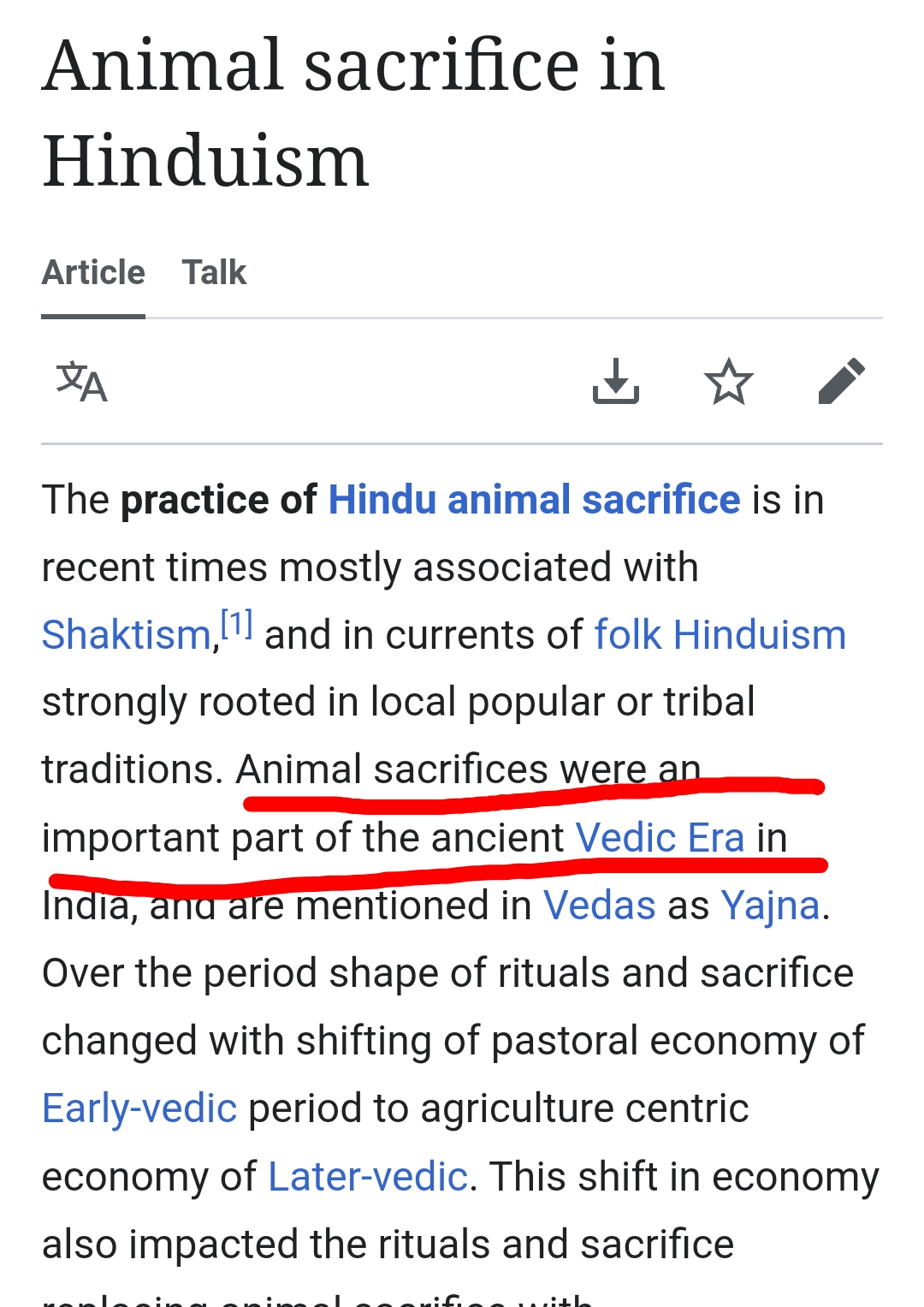This screenshot has width=924, height=1307.
Task: Open the Shaktism link
Action: [127, 635]
